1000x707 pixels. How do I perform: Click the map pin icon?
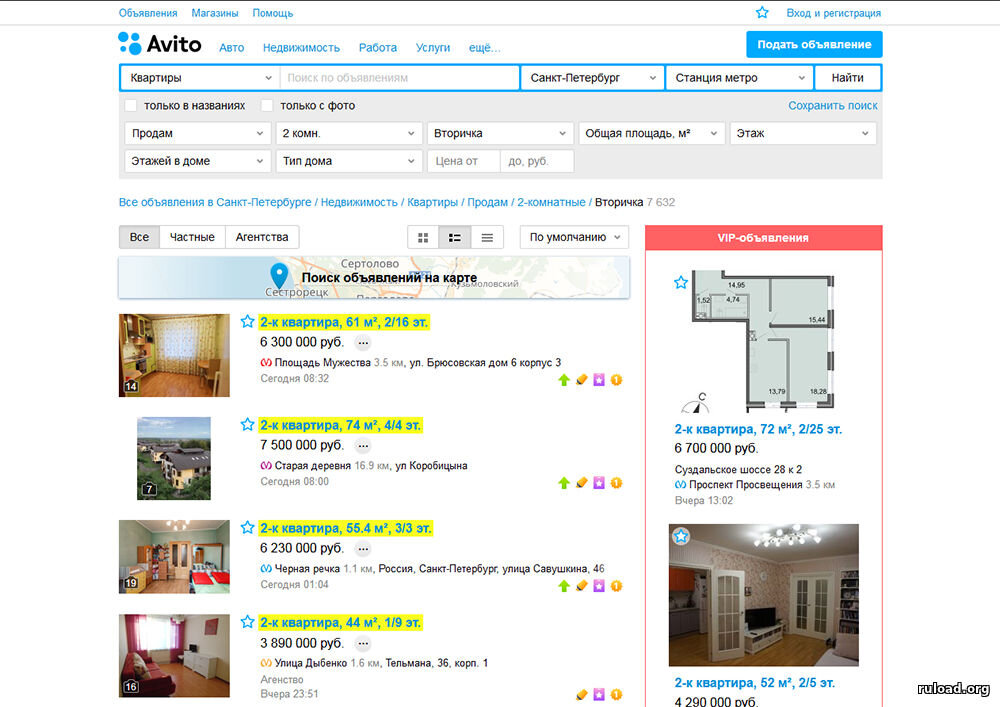279,276
